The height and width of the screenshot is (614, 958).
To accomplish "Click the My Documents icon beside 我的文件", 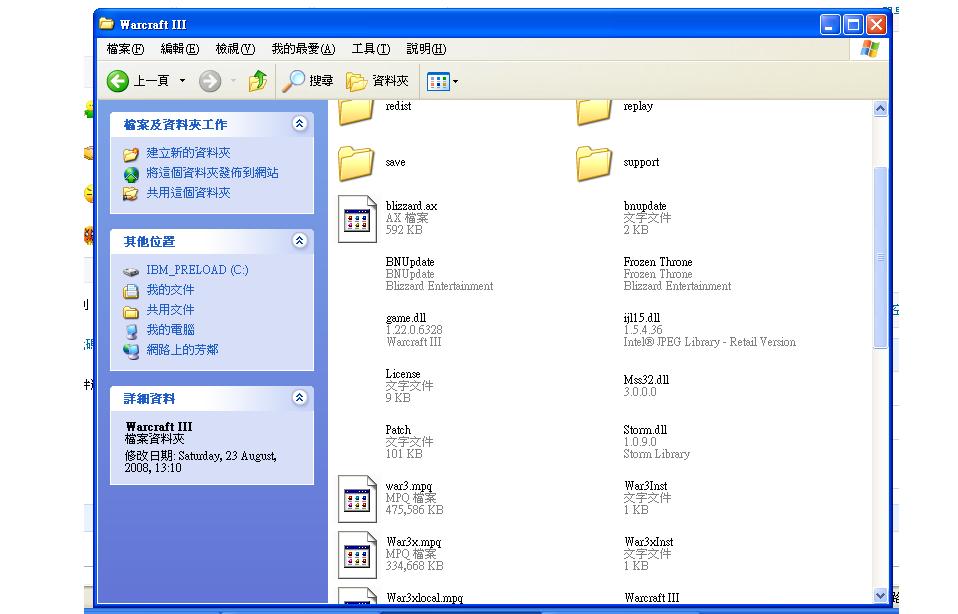I will tap(131, 291).
